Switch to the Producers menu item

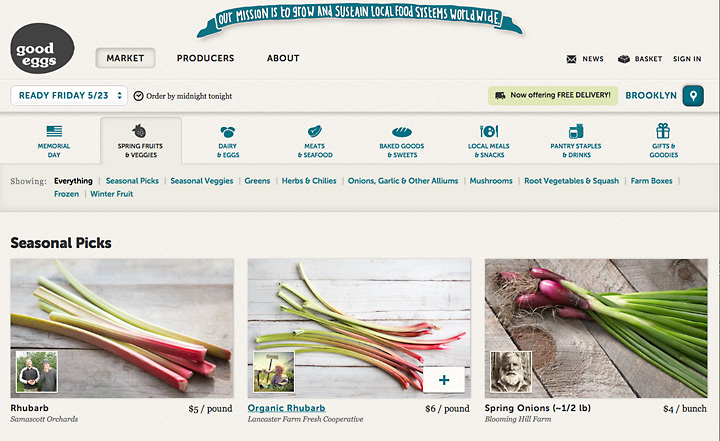point(205,58)
